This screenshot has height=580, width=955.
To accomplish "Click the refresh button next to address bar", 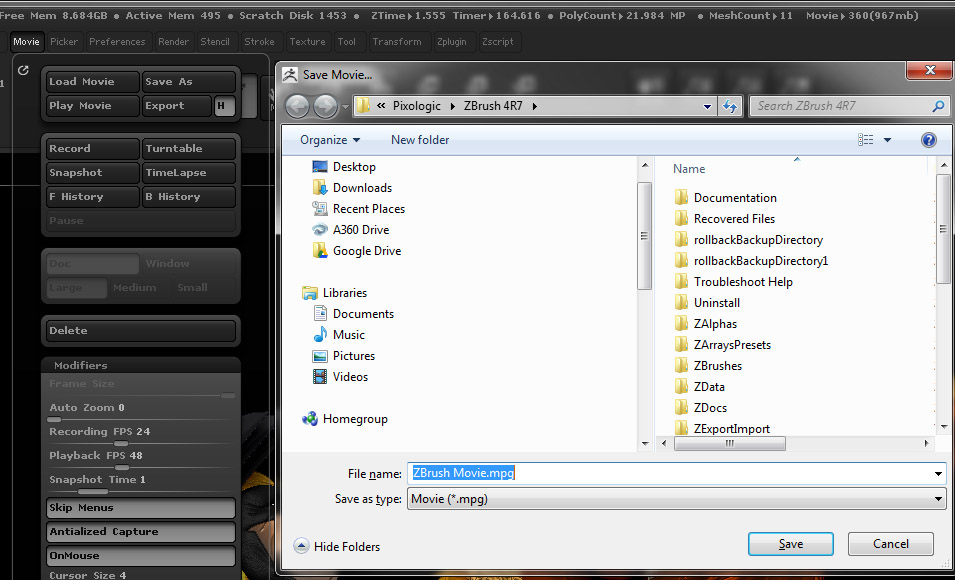I will pos(730,106).
